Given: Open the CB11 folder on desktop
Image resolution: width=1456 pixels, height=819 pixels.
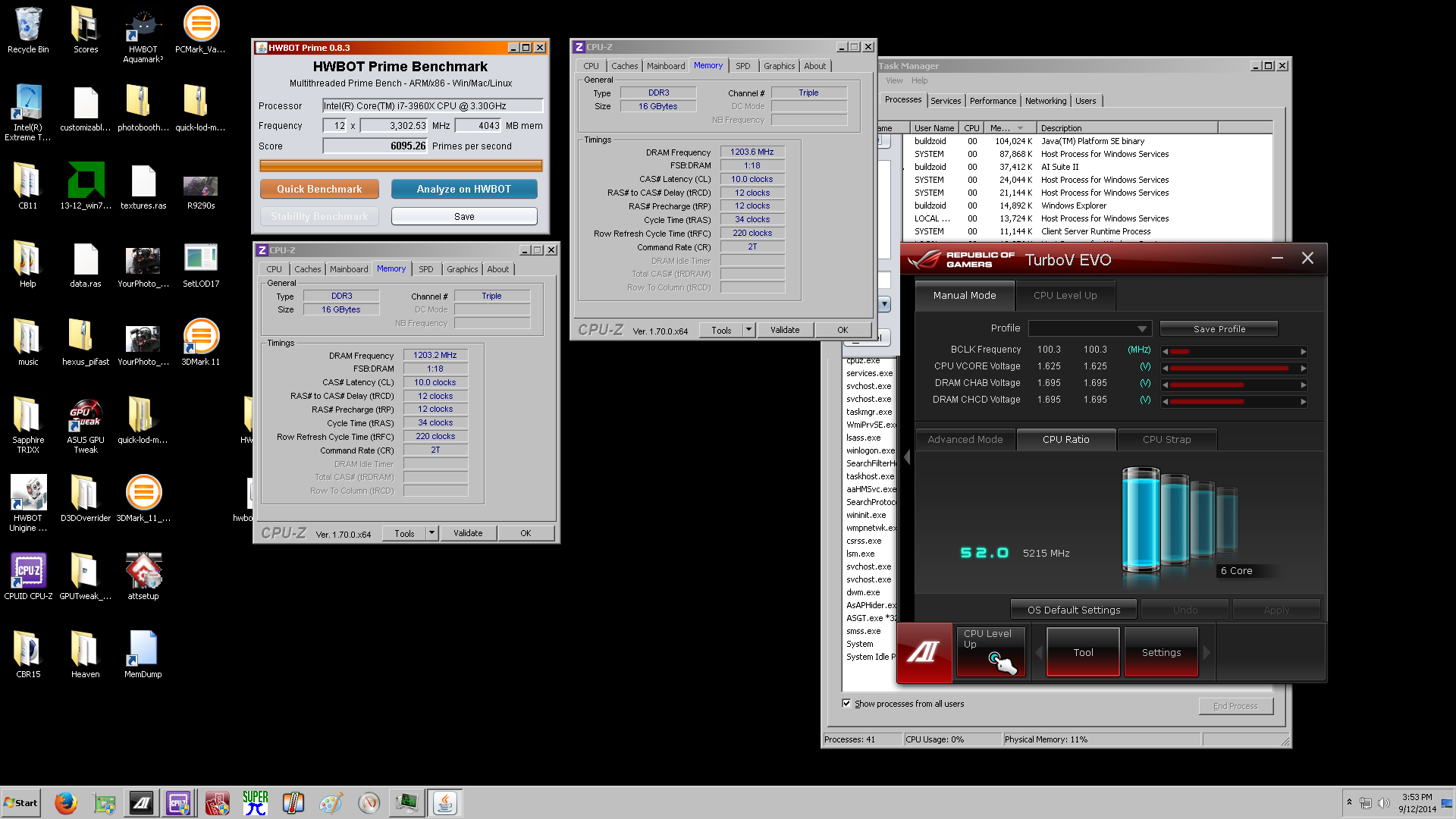Looking at the screenshot, I should [x=28, y=186].
